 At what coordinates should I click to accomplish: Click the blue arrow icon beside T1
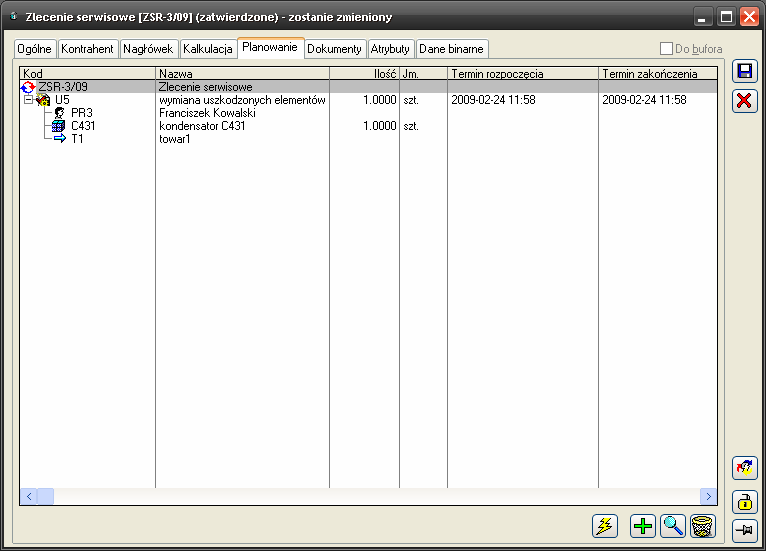click(60, 139)
